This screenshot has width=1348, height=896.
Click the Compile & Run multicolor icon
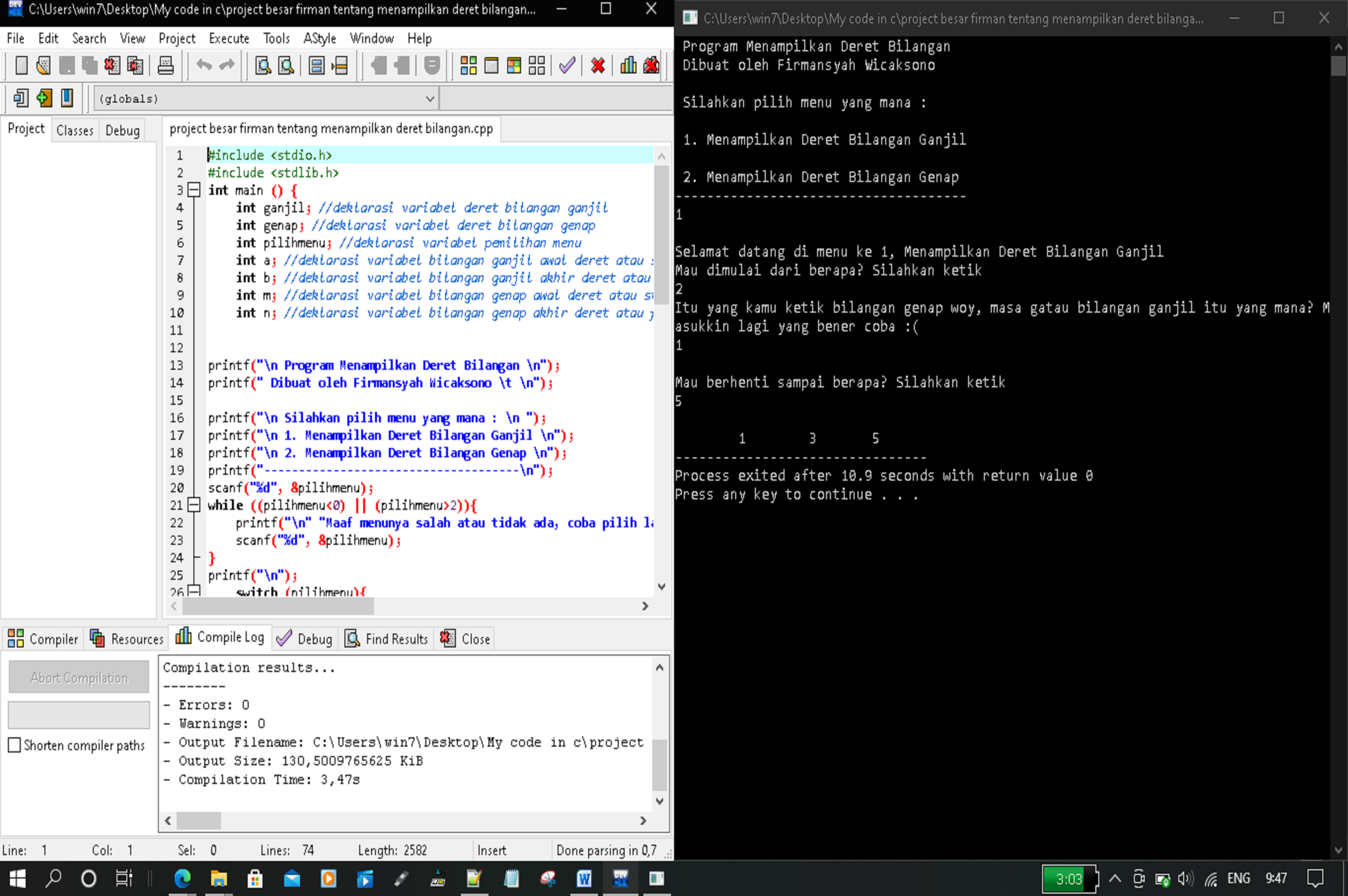coord(514,65)
